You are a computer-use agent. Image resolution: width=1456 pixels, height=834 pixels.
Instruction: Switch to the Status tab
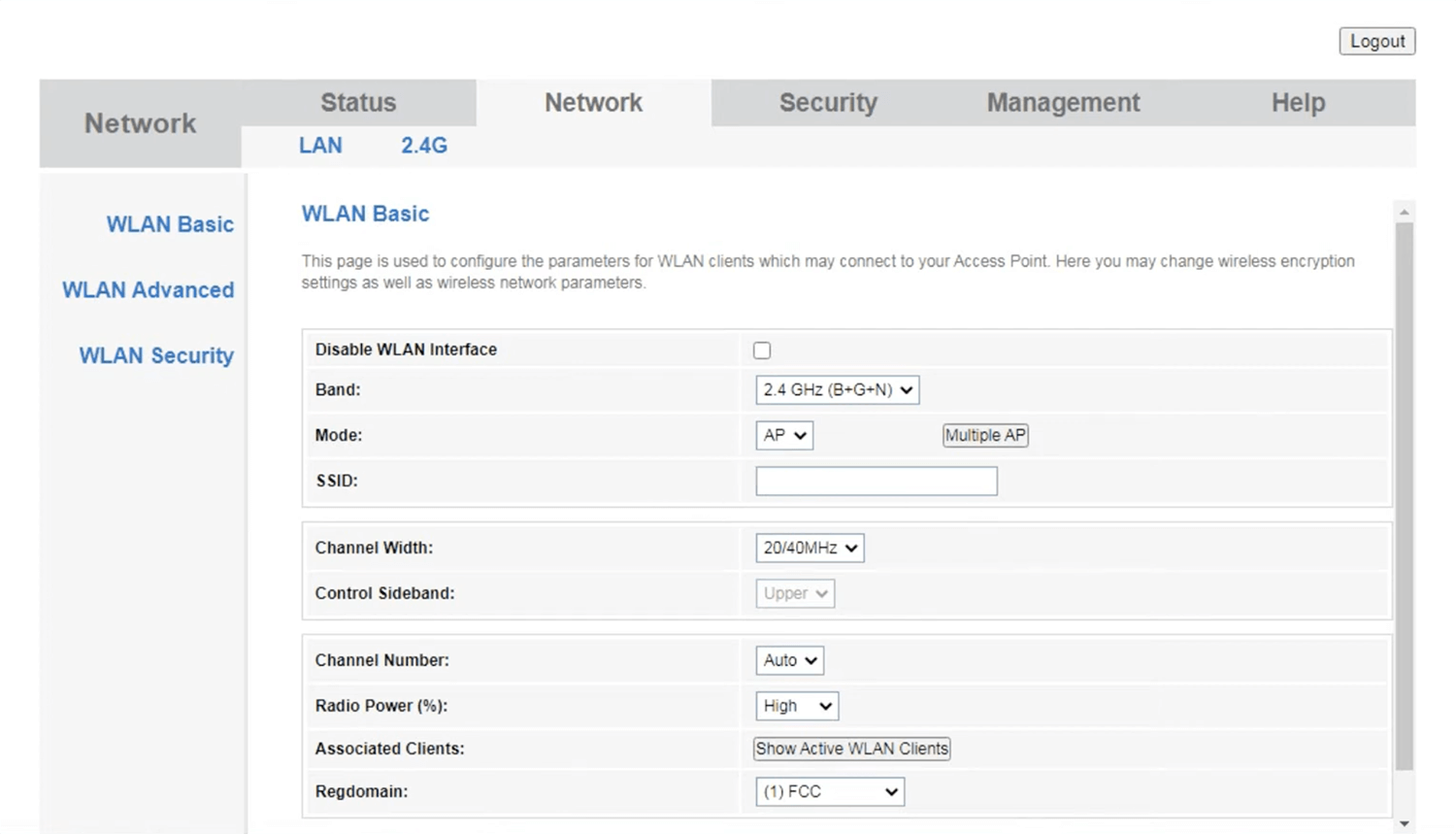[x=358, y=103]
